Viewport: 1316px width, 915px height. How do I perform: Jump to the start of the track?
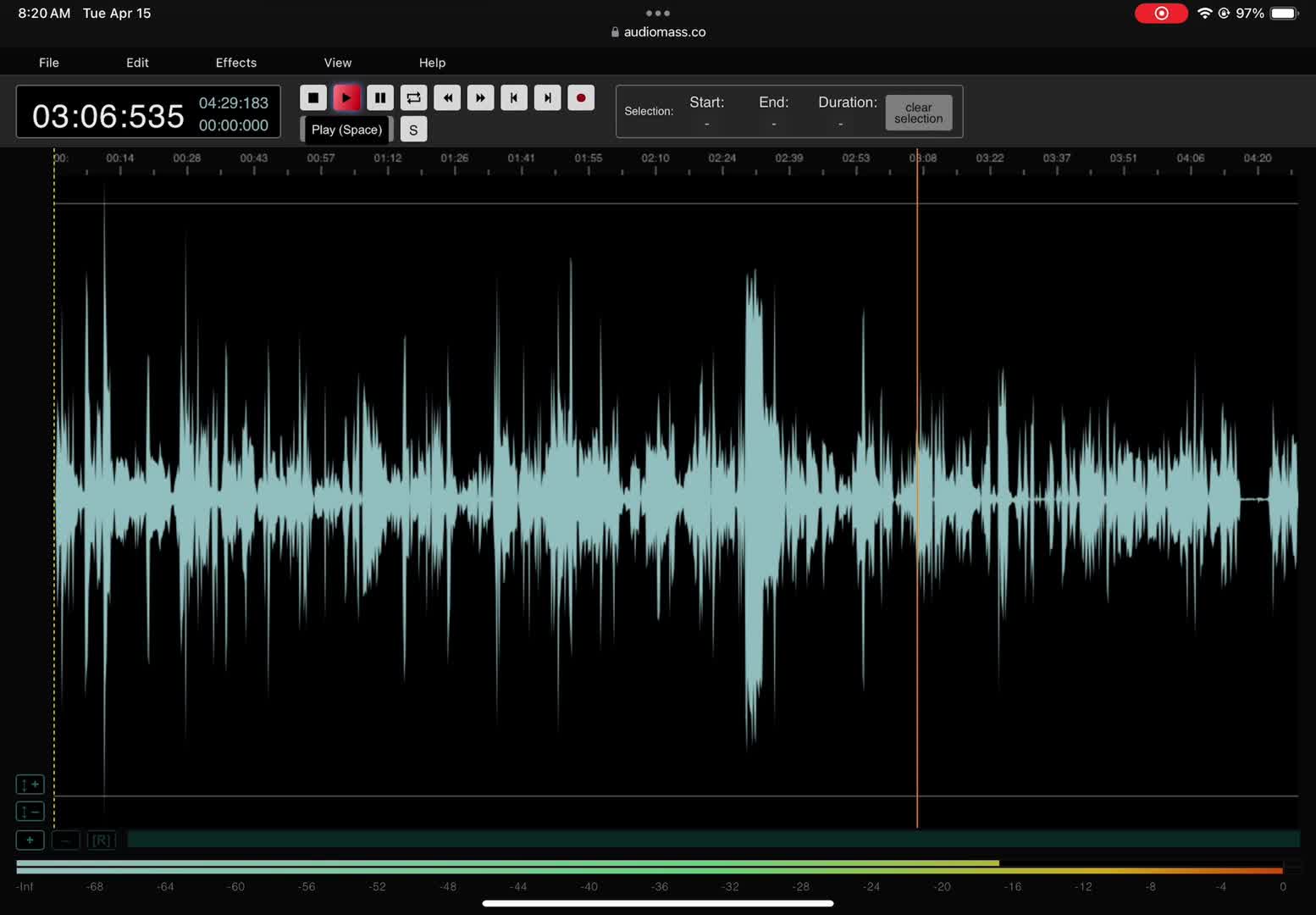pos(514,98)
